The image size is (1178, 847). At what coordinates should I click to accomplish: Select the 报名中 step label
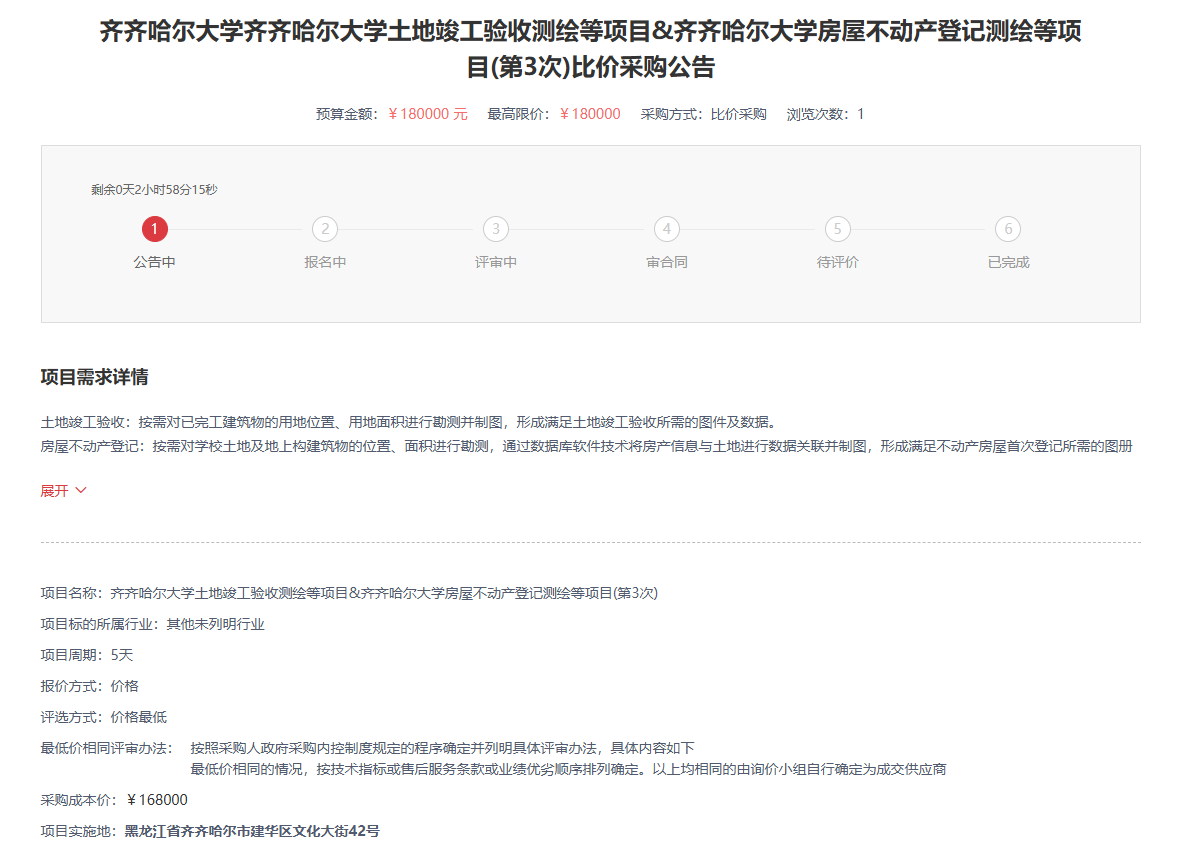point(325,262)
